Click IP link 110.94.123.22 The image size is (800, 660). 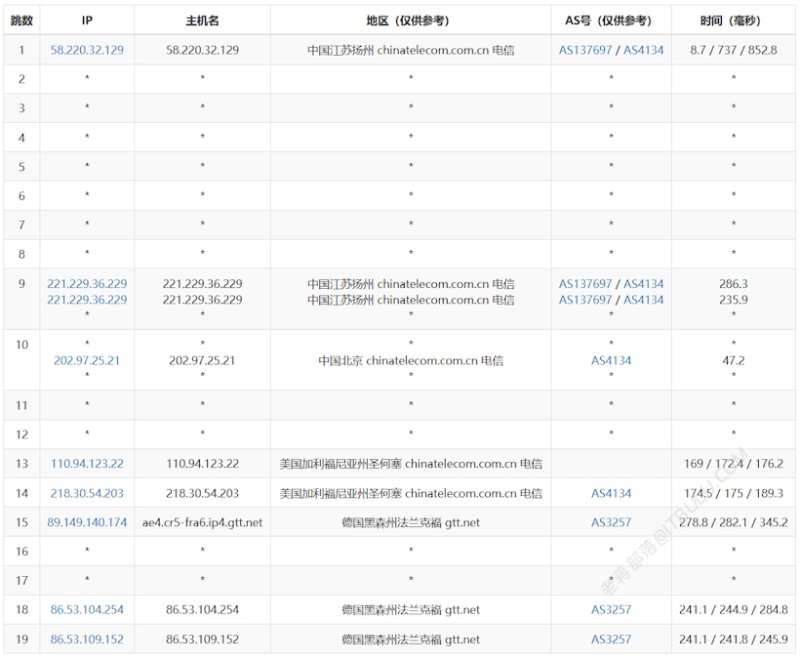click(87, 464)
